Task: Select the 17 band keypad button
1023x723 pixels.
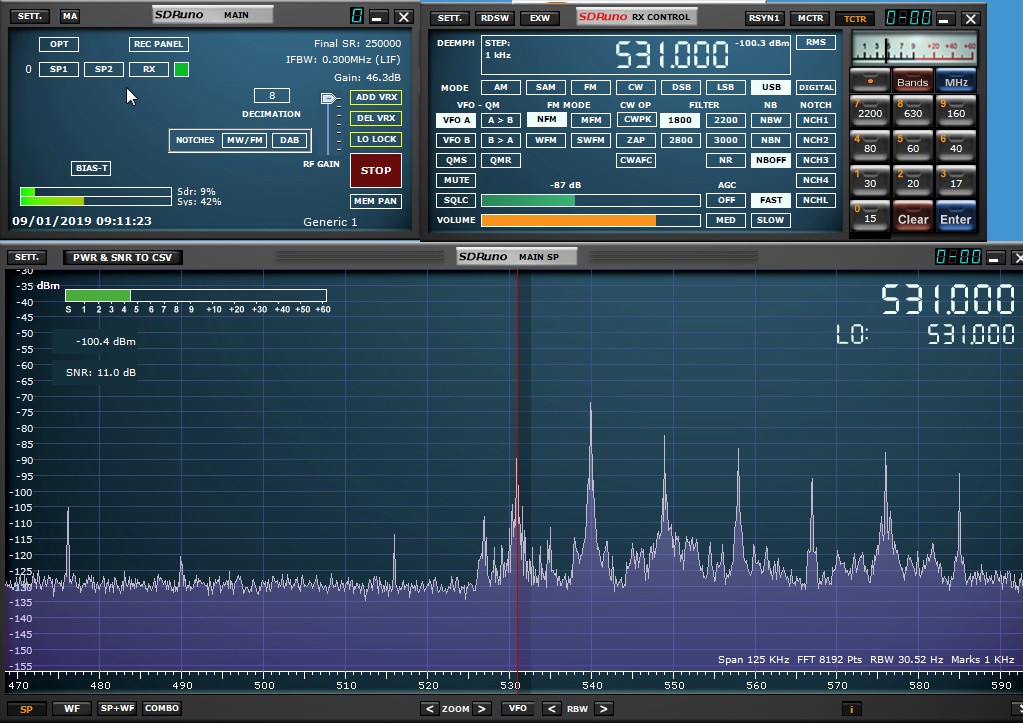Action: [x=956, y=180]
